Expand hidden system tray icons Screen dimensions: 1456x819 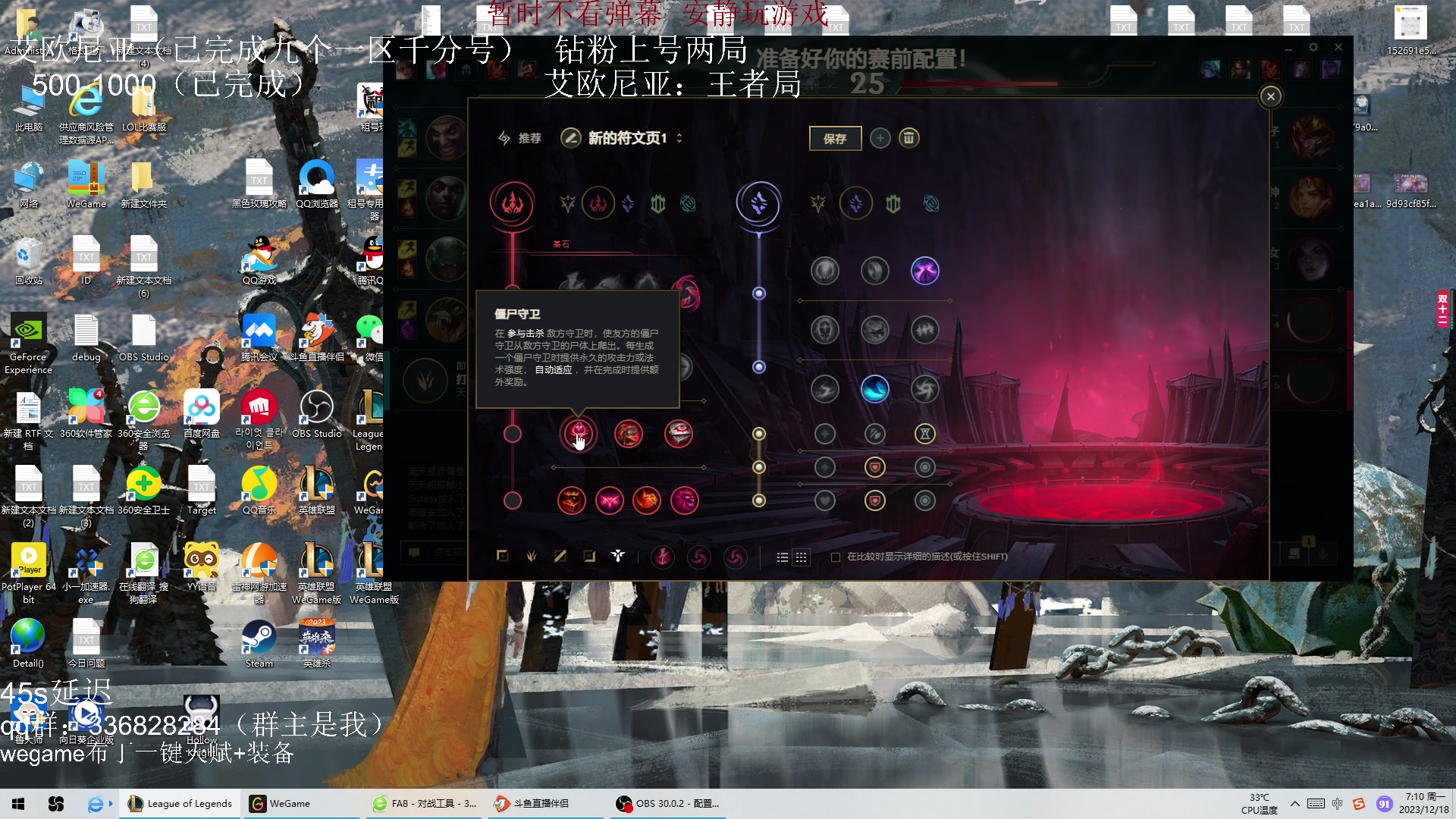tap(1294, 804)
